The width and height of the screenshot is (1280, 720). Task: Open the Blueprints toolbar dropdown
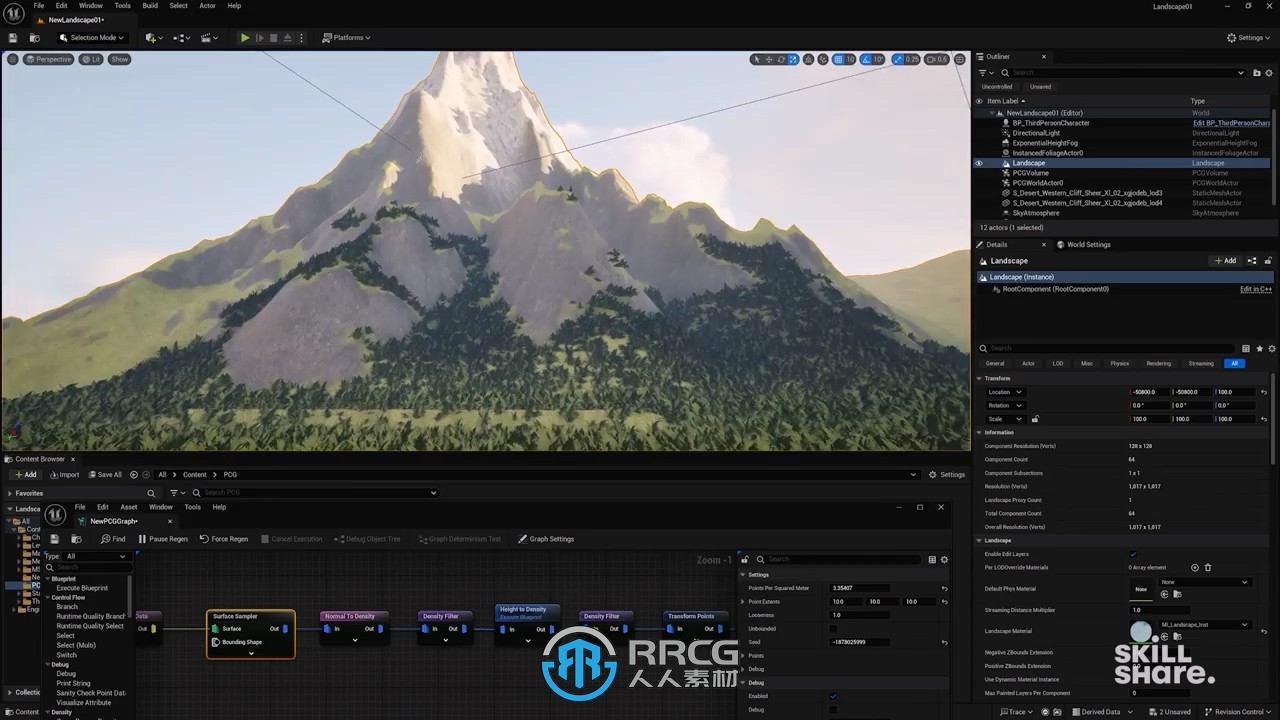tap(182, 38)
